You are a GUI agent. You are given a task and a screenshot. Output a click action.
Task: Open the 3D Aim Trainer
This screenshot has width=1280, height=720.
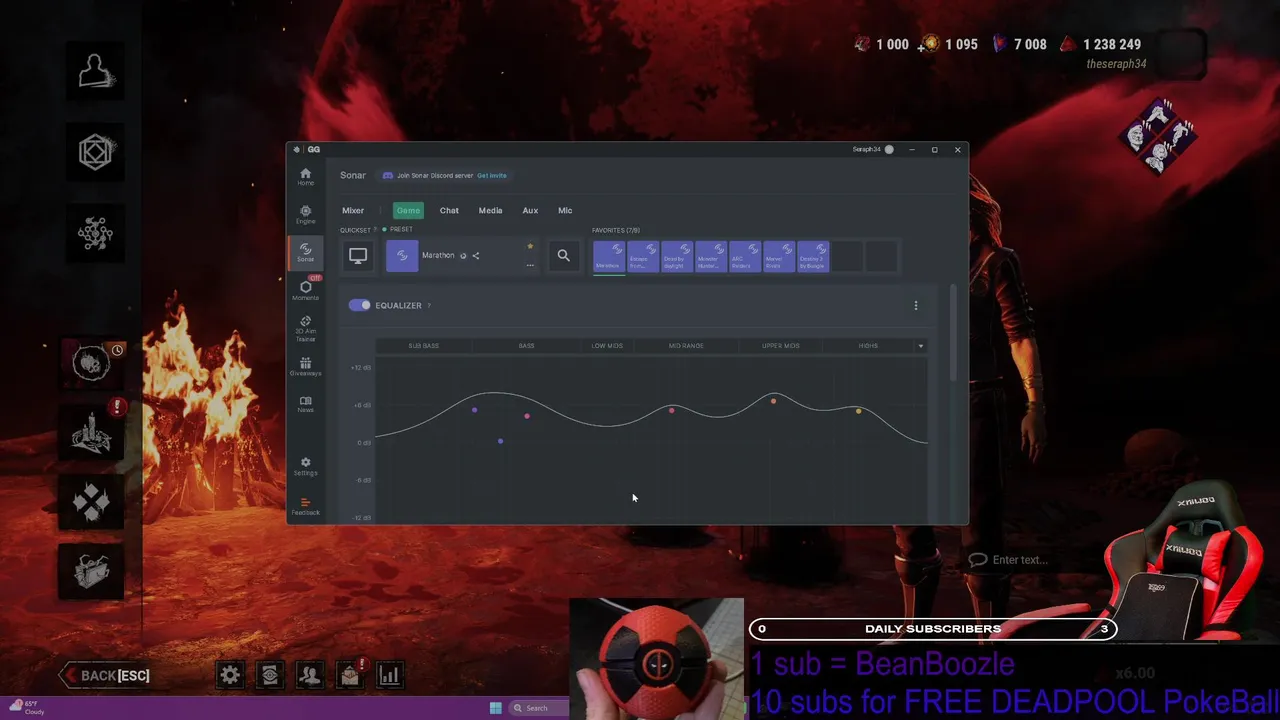pyautogui.click(x=305, y=329)
